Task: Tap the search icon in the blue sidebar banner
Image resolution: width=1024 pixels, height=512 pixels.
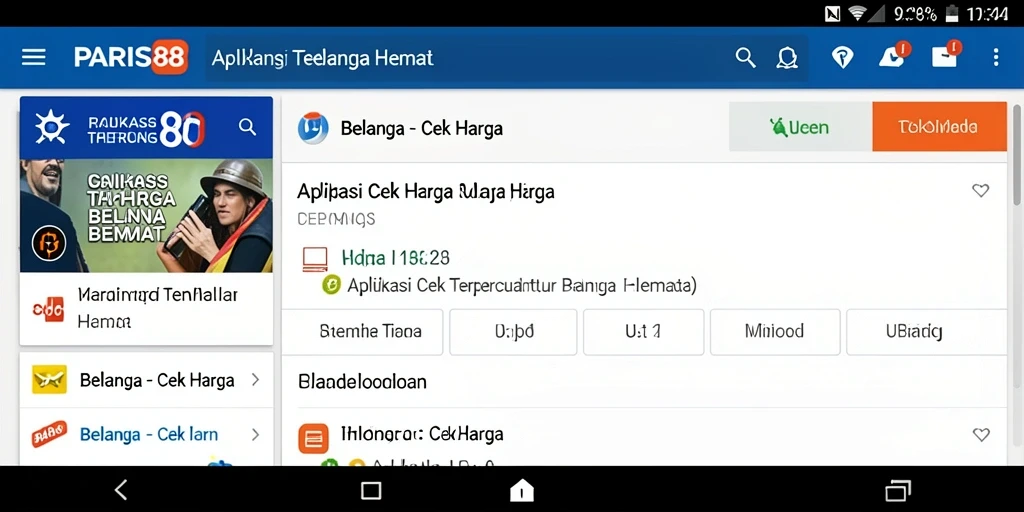Action: (248, 127)
